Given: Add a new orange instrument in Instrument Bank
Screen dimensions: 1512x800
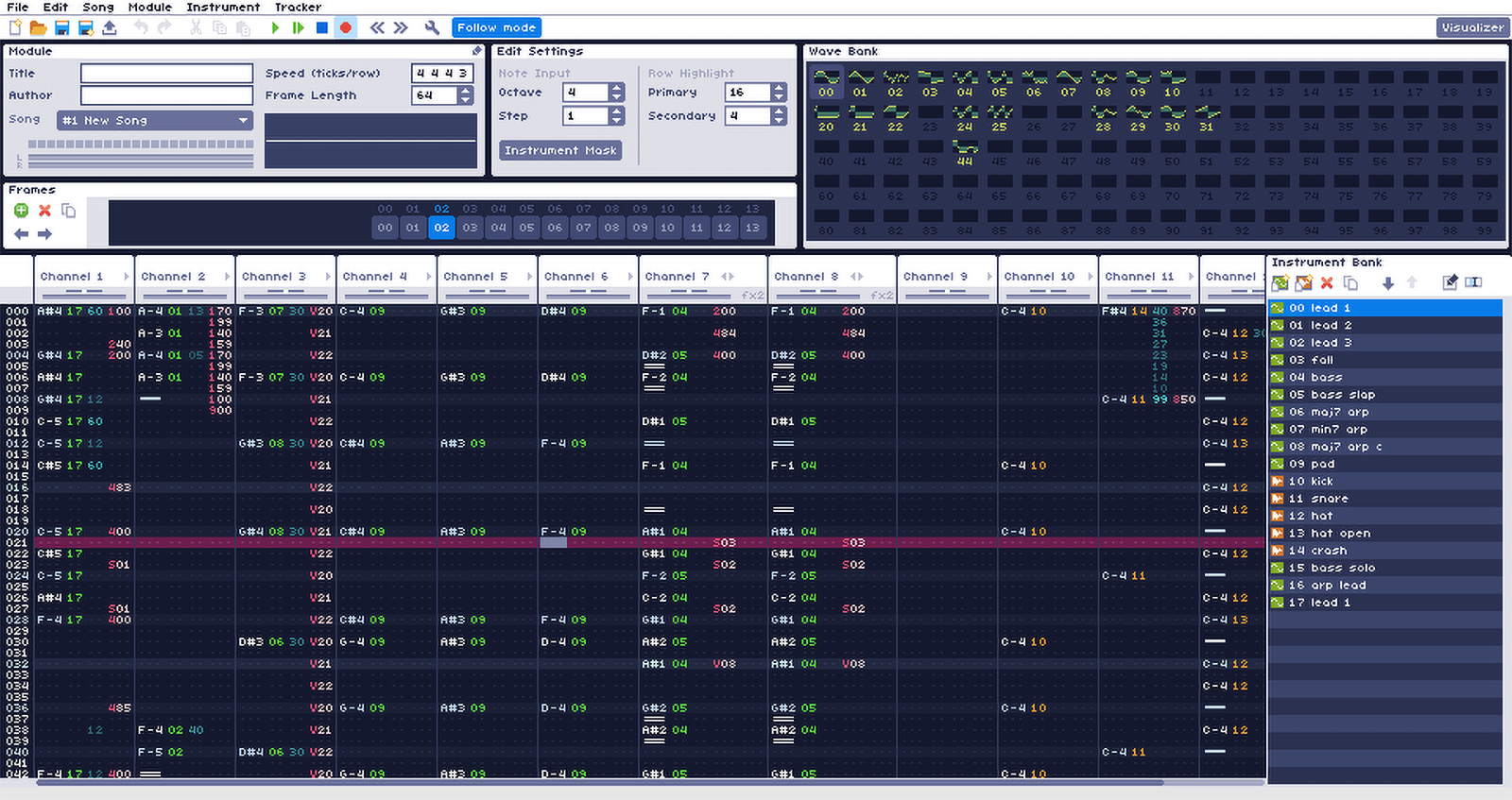Looking at the screenshot, I should (x=1304, y=282).
